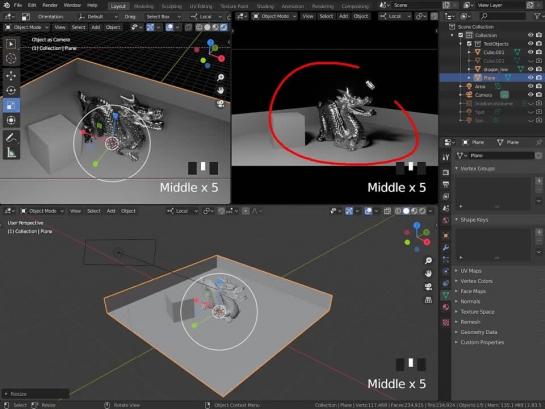545x409 pixels.
Task: Switch the top-left viewport to rendered shading
Action: click(223, 27)
